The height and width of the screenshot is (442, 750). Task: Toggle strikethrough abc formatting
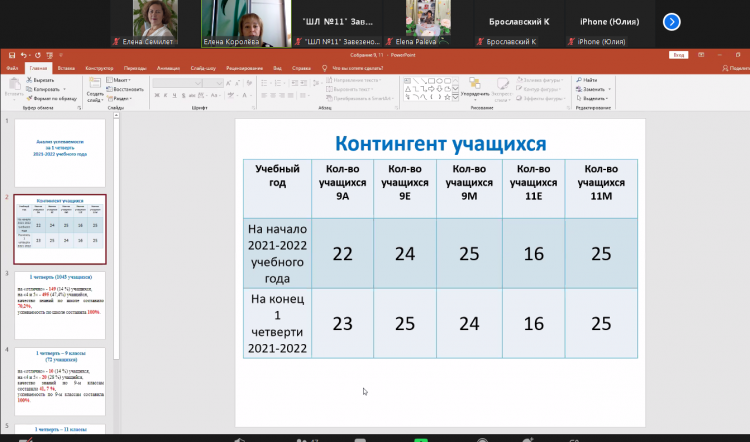(192, 95)
